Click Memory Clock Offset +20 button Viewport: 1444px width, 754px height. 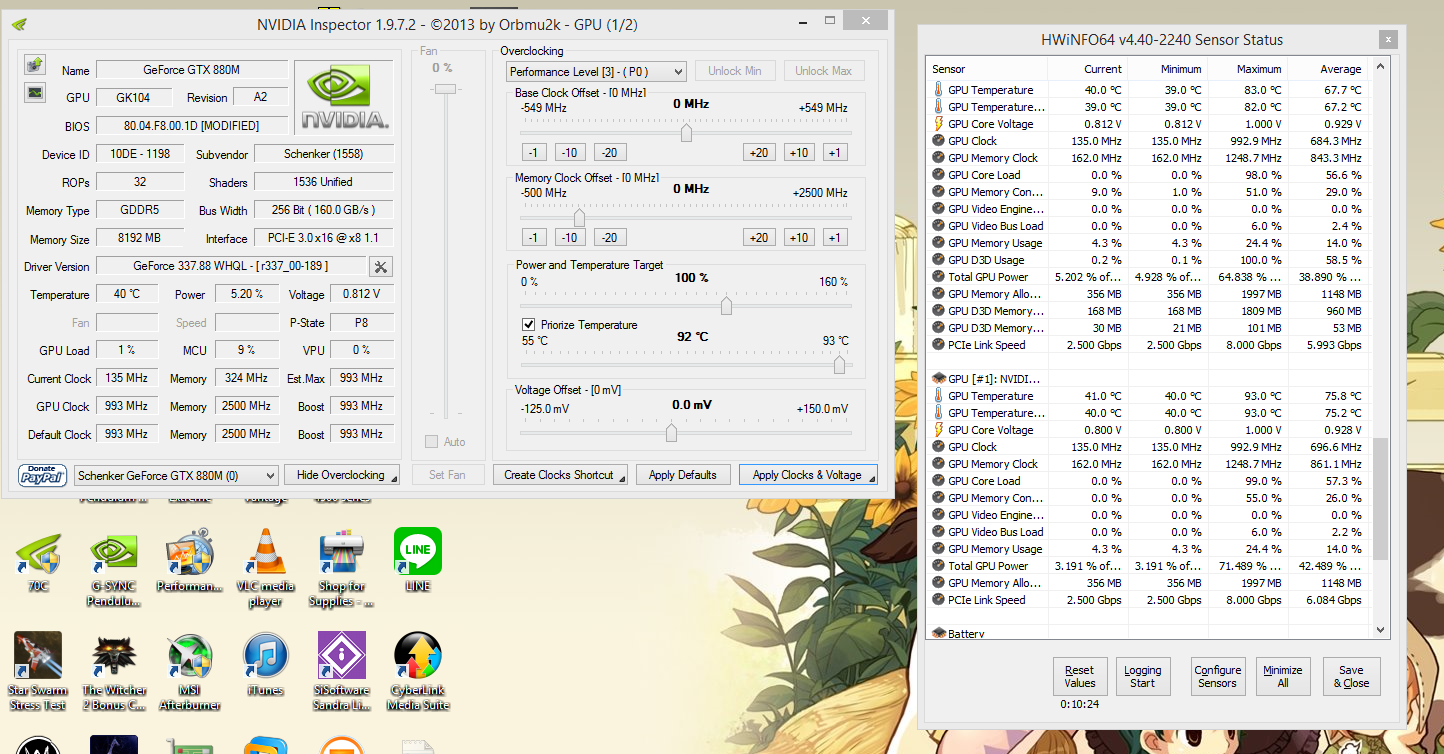(x=759, y=237)
